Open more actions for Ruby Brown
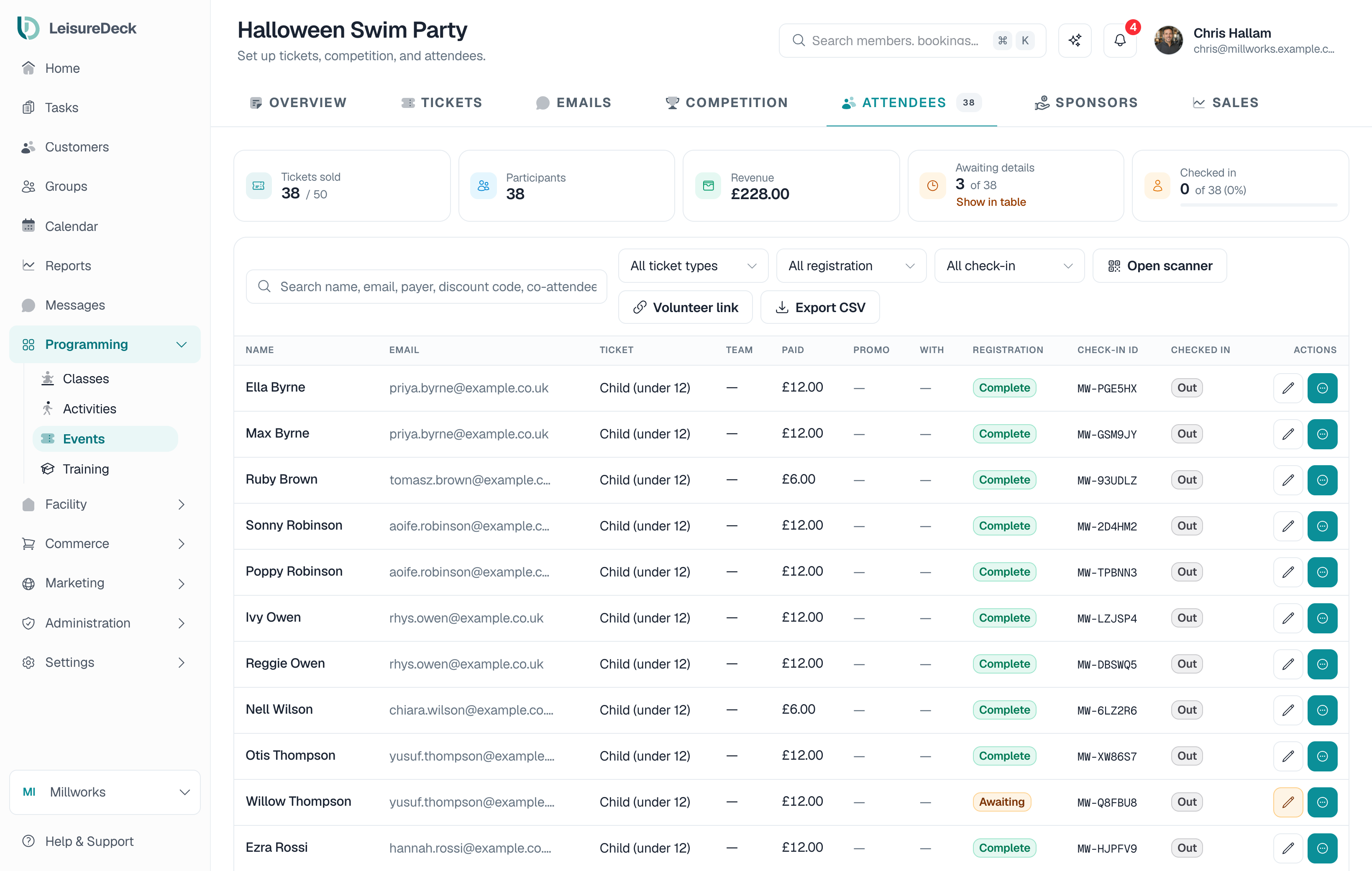Image resolution: width=1372 pixels, height=871 pixels. pos(1322,480)
